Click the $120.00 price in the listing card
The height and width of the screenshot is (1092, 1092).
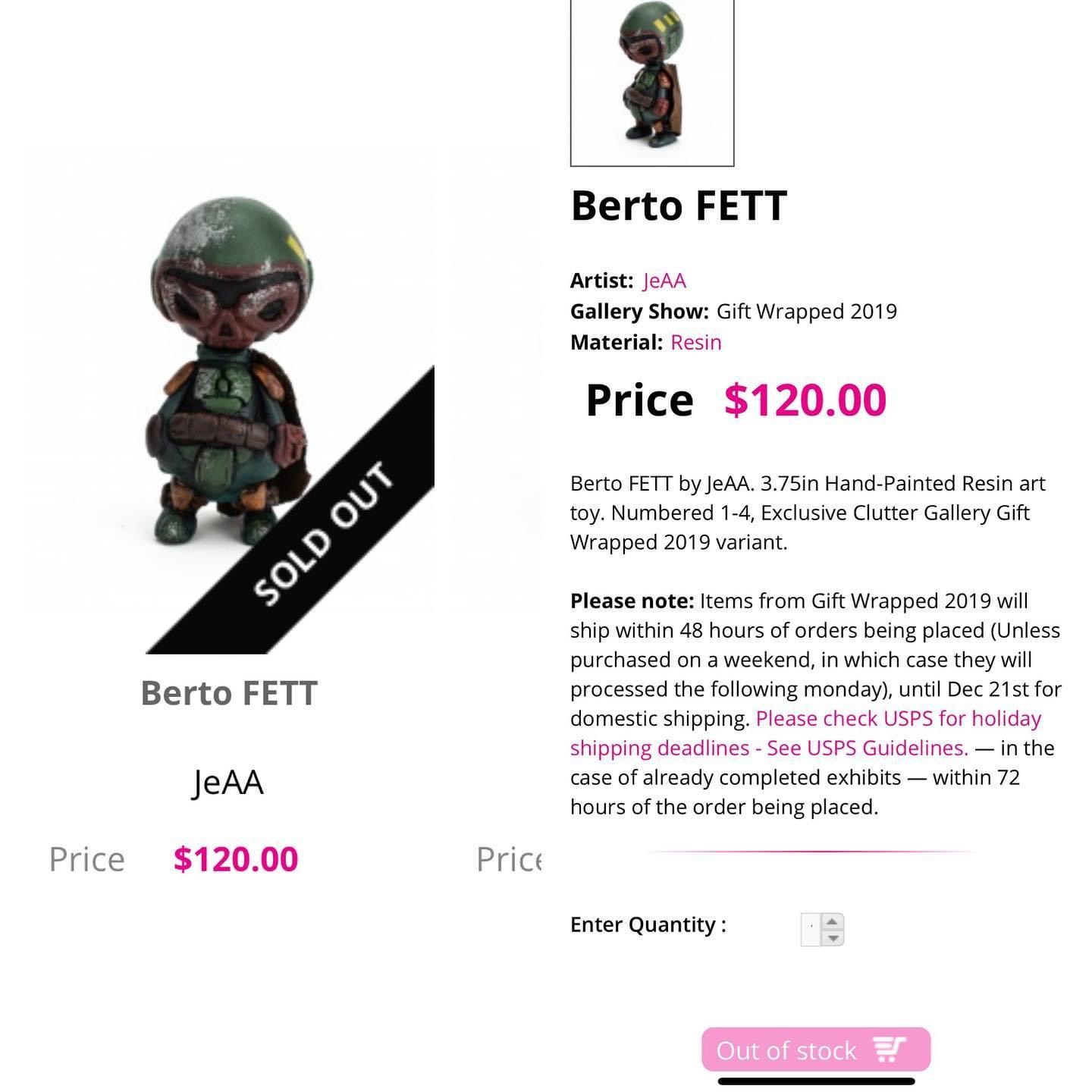(236, 859)
